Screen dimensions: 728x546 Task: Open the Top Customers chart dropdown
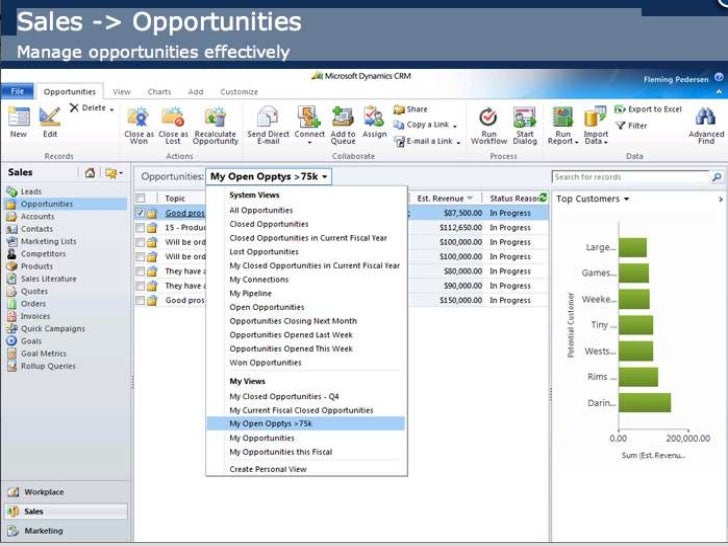[626, 199]
